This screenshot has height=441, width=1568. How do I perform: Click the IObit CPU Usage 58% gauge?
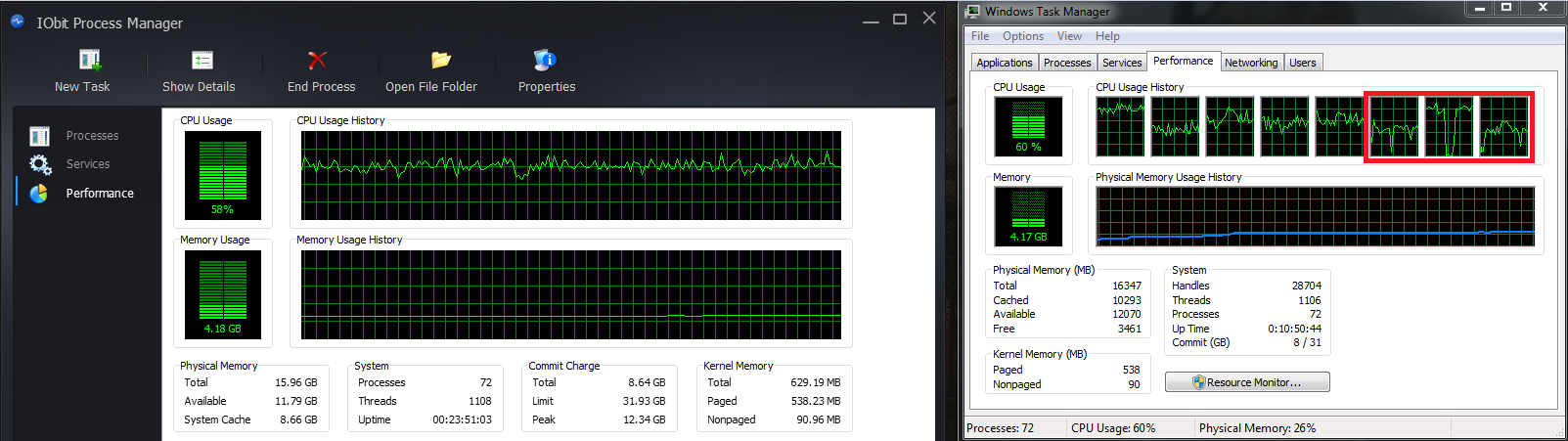223,176
